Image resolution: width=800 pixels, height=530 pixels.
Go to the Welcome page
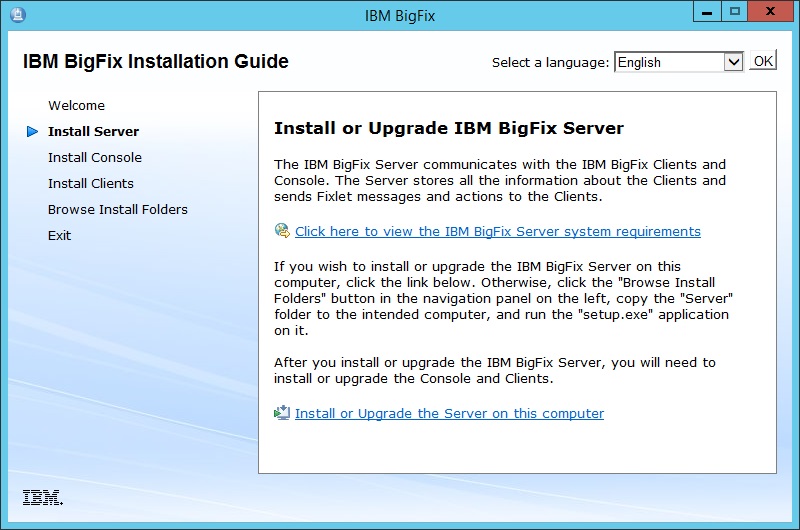tap(76, 105)
